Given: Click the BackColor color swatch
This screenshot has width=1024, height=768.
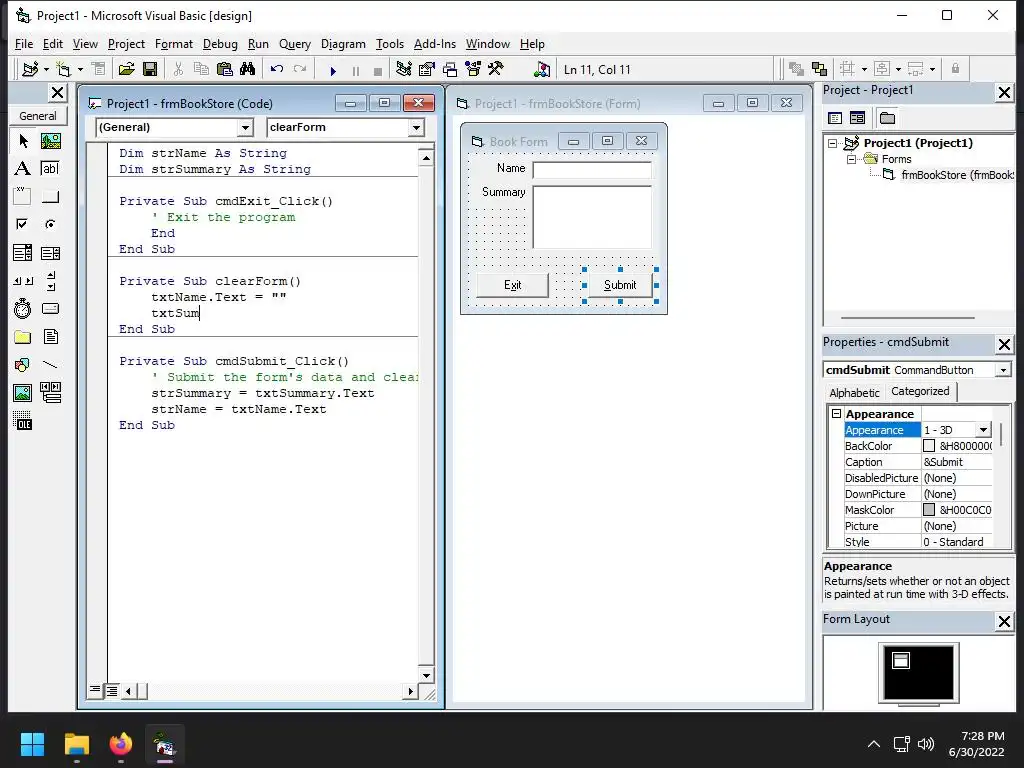Looking at the screenshot, I should click(929, 446).
